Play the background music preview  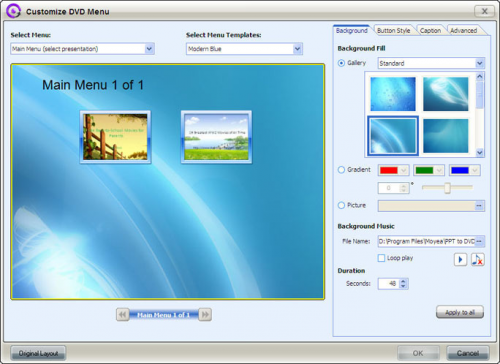[x=460, y=259]
